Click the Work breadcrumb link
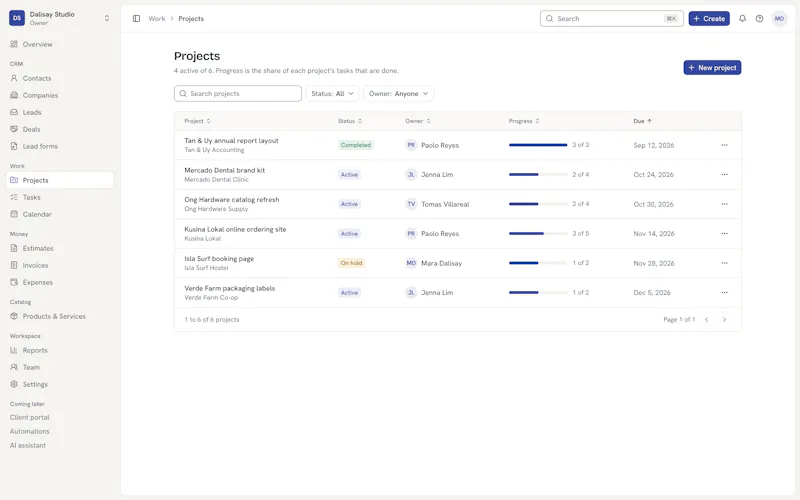The height and width of the screenshot is (500, 800). tap(157, 18)
